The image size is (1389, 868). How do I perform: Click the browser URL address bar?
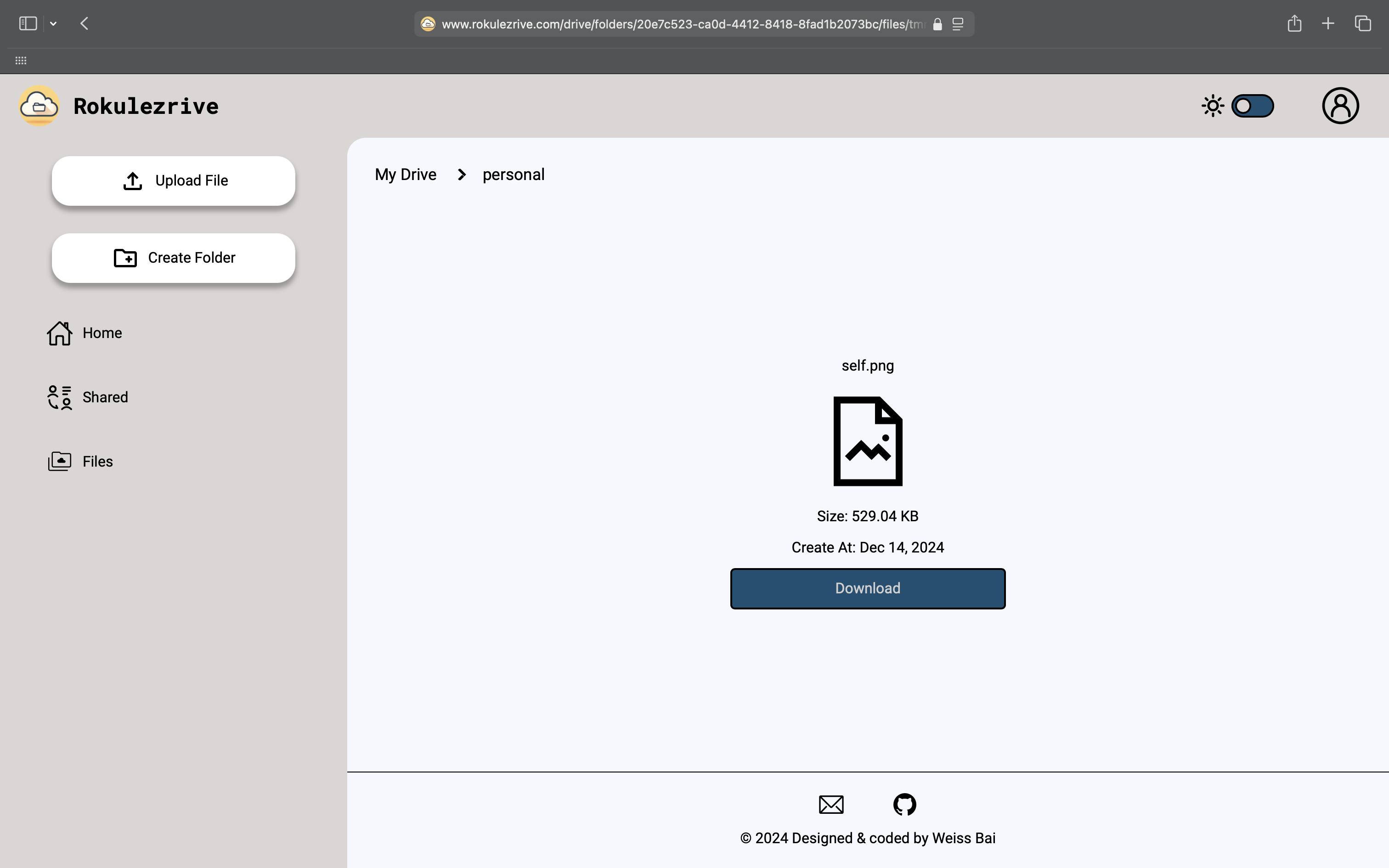click(x=694, y=24)
